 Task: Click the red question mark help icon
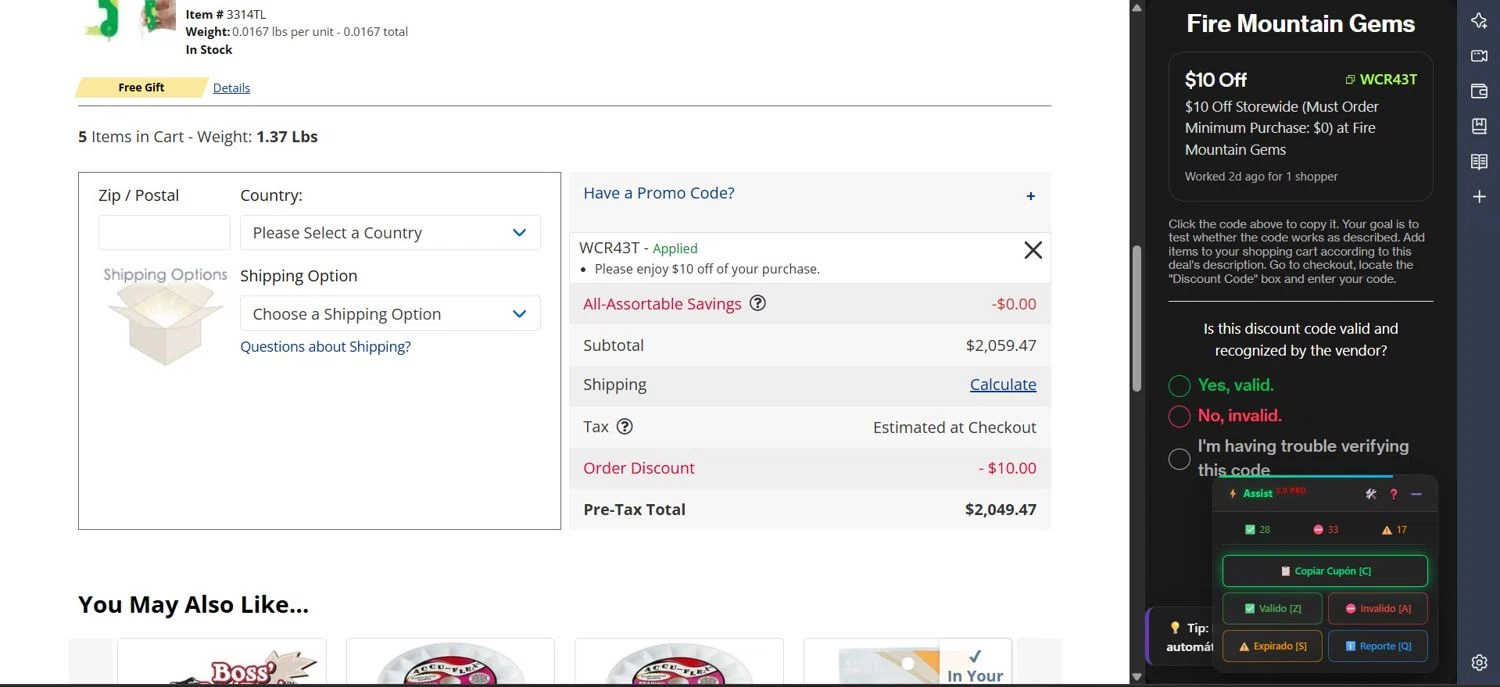[1393, 494]
